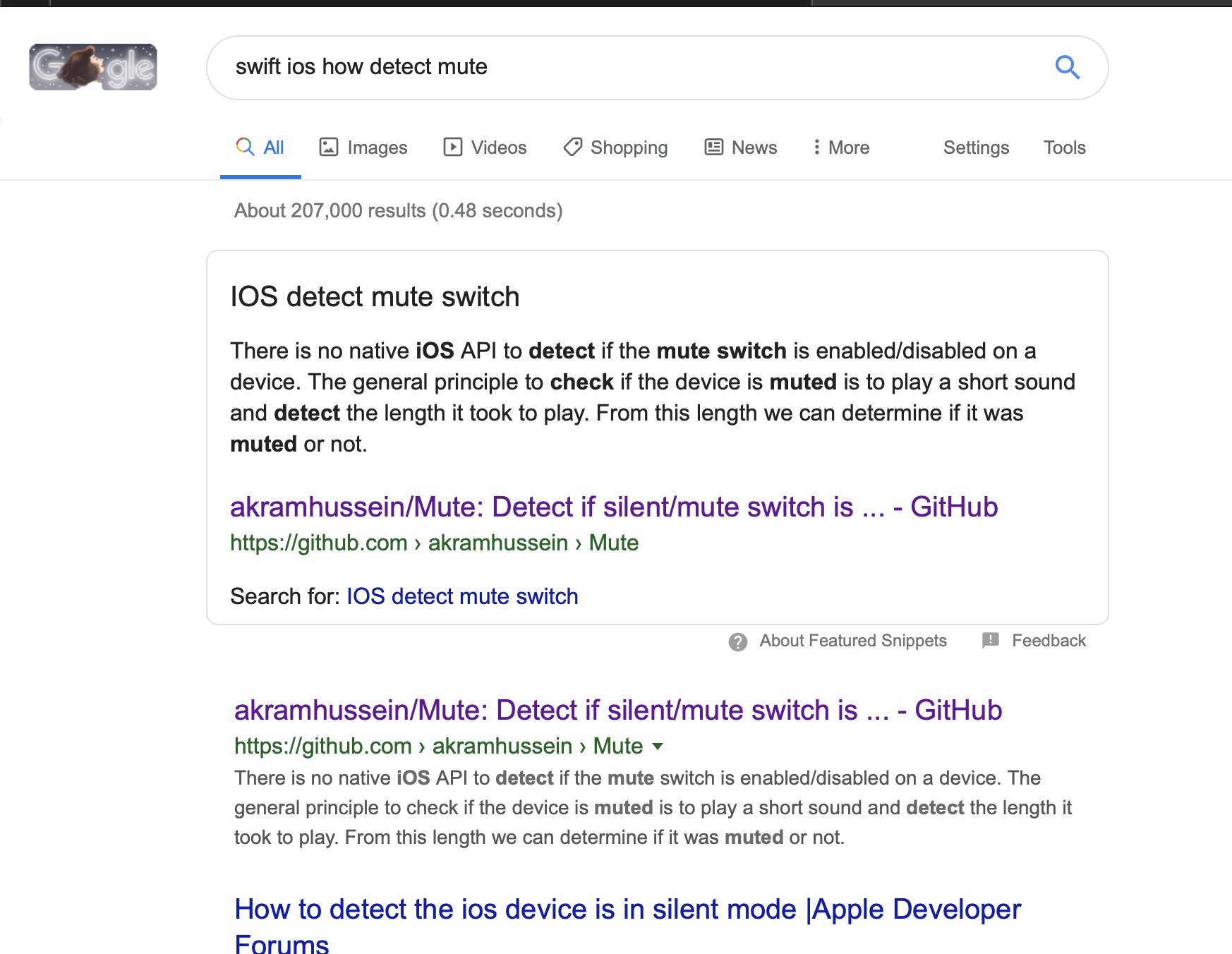Open About Featured Snippets
The image size is (1232, 954).
(x=853, y=641)
